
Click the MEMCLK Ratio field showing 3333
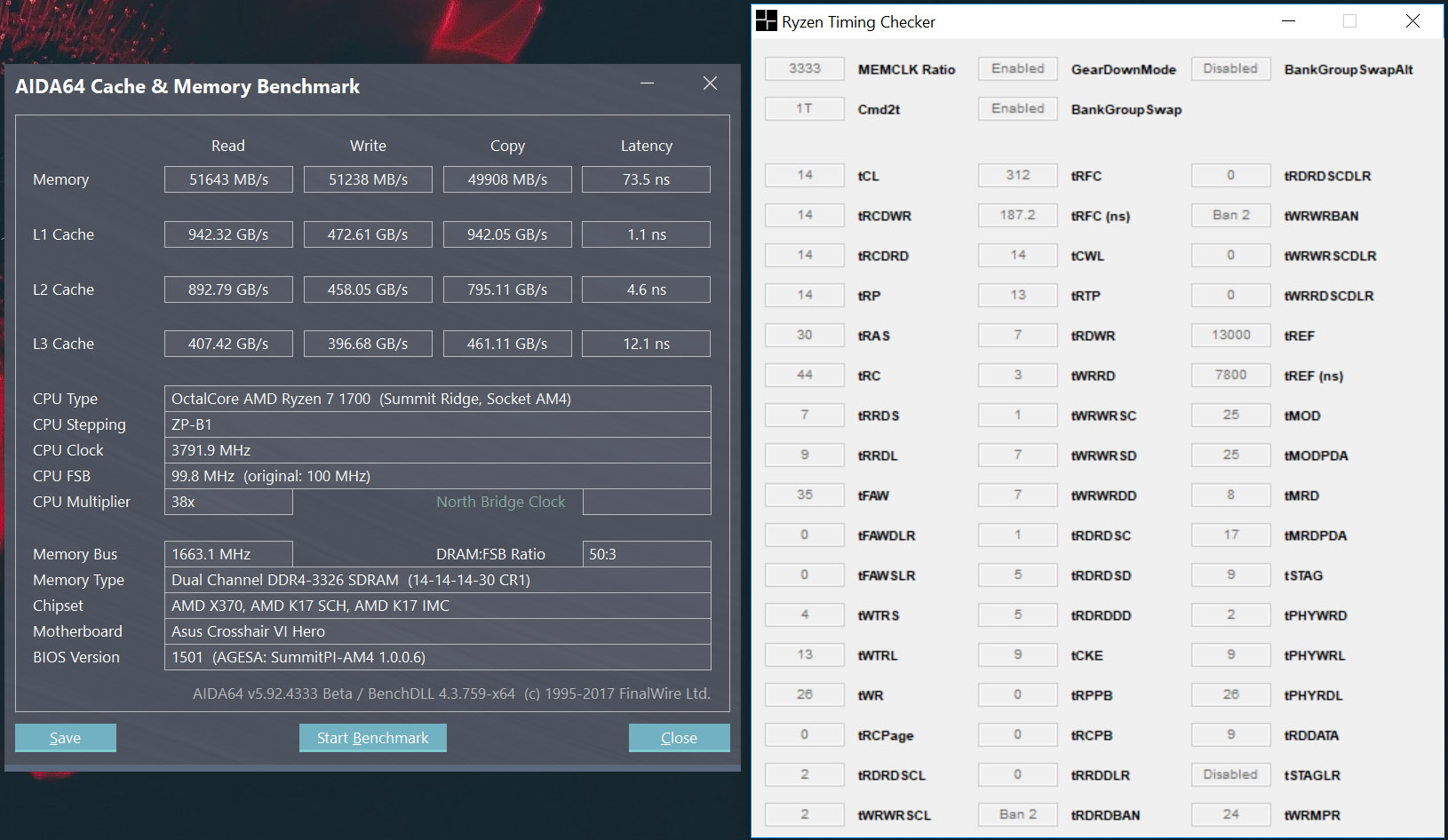[x=805, y=68]
